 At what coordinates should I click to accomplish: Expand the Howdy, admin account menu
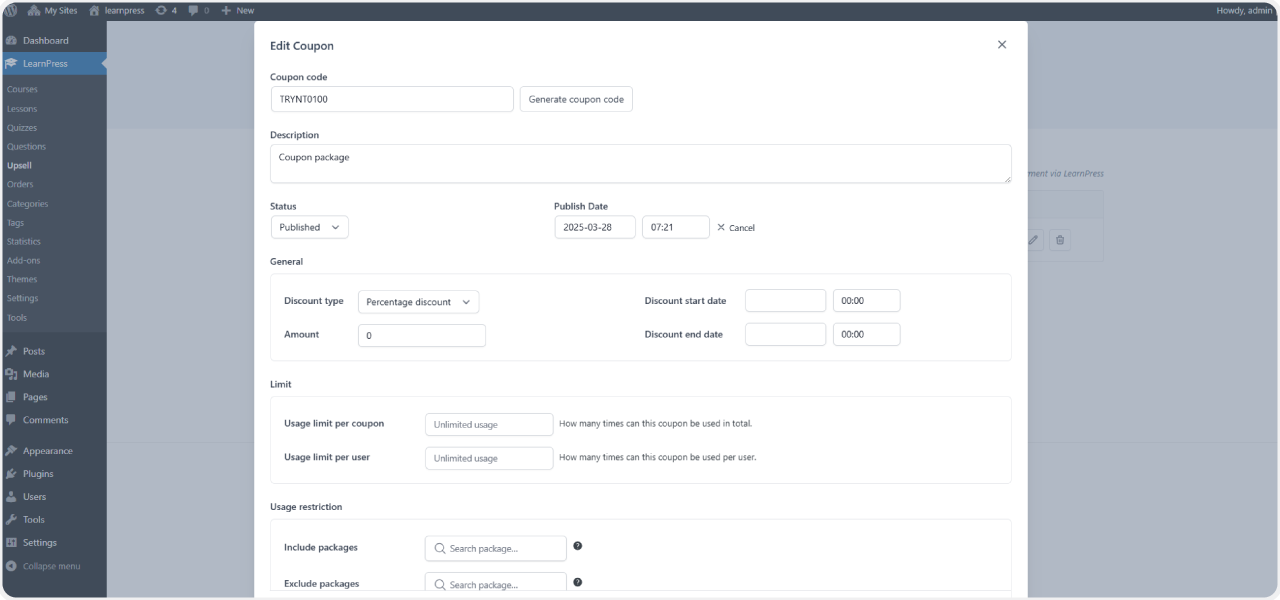tap(1245, 10)
